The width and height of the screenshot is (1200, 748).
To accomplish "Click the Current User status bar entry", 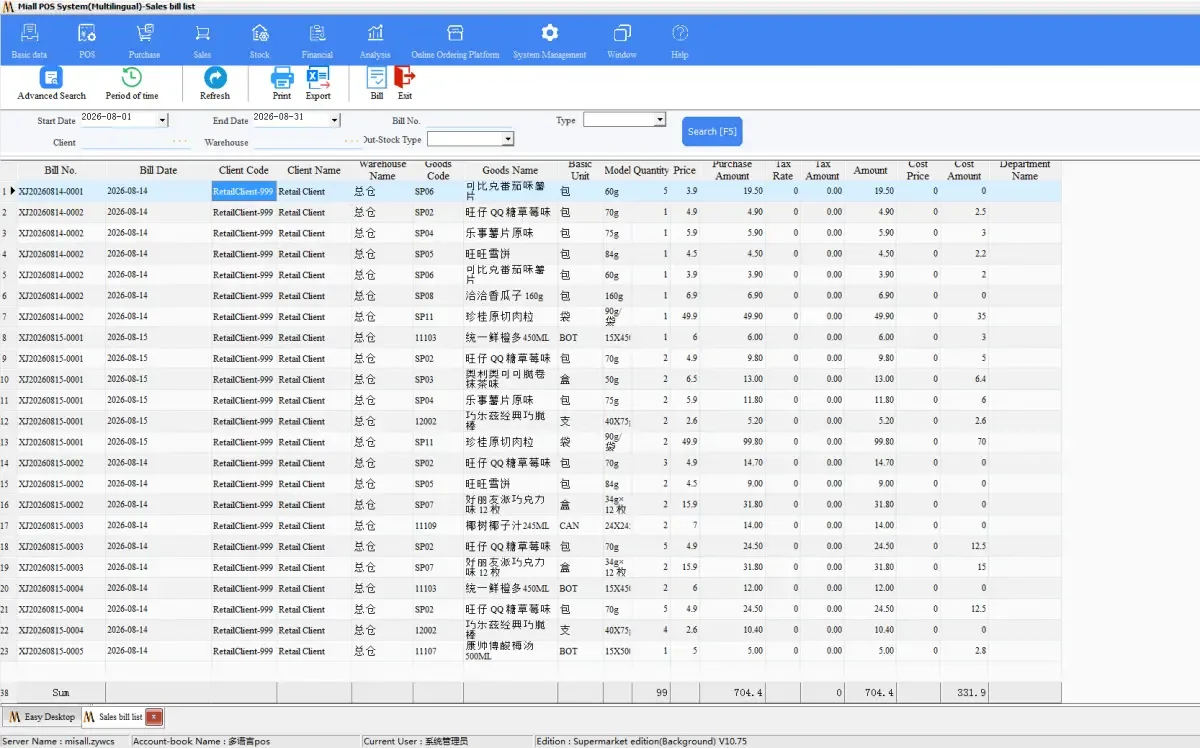I will pyautogui.click(x=415, y=741).
